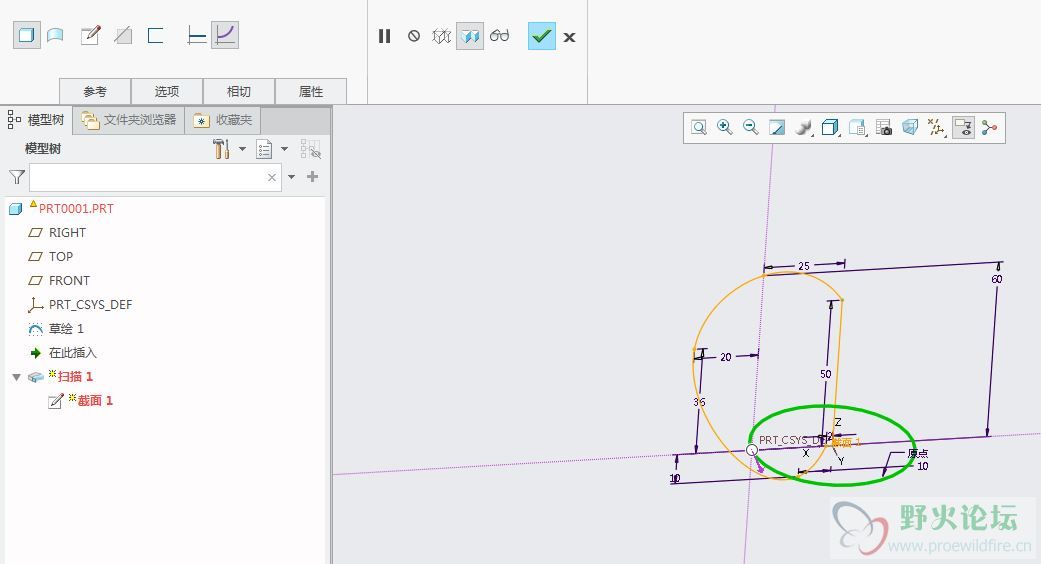
Task: Open the display style options icon
Action: [803, 127]
